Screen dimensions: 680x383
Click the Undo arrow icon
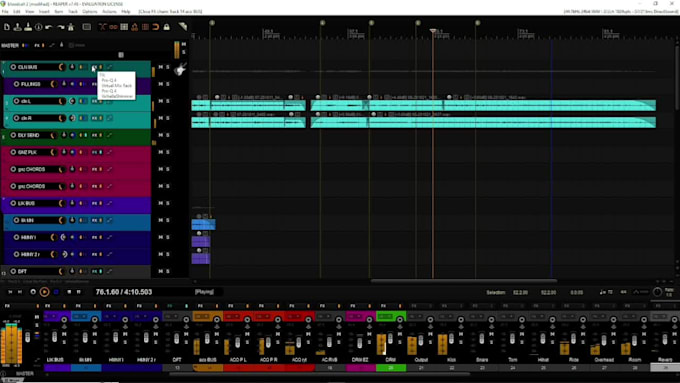coord(49,27)
